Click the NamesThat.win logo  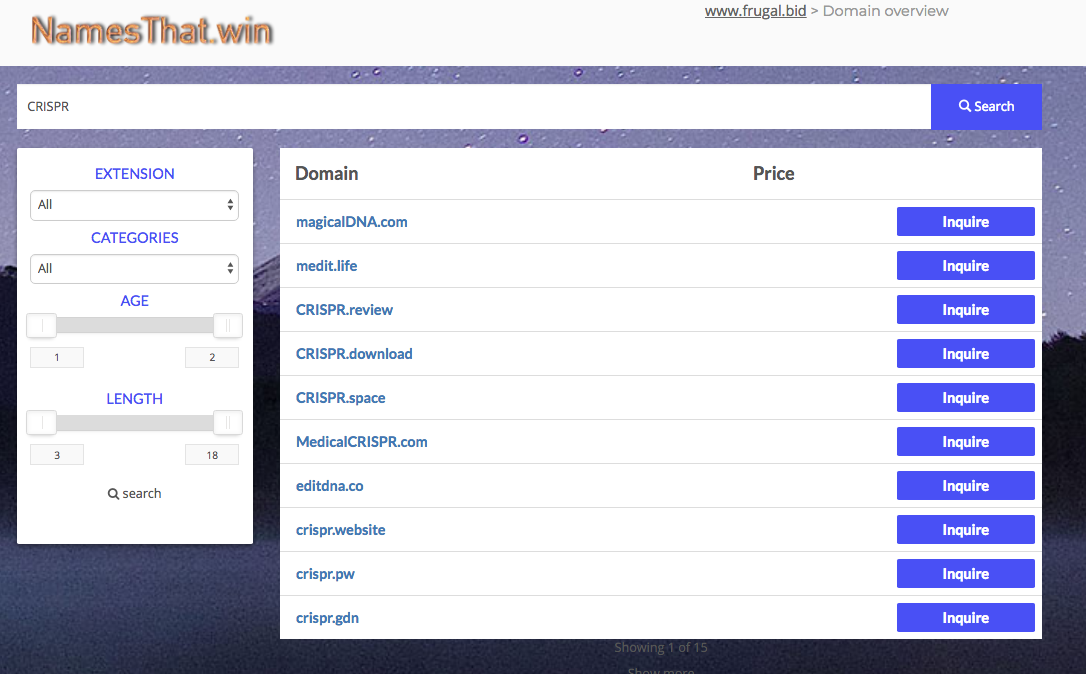150,31
